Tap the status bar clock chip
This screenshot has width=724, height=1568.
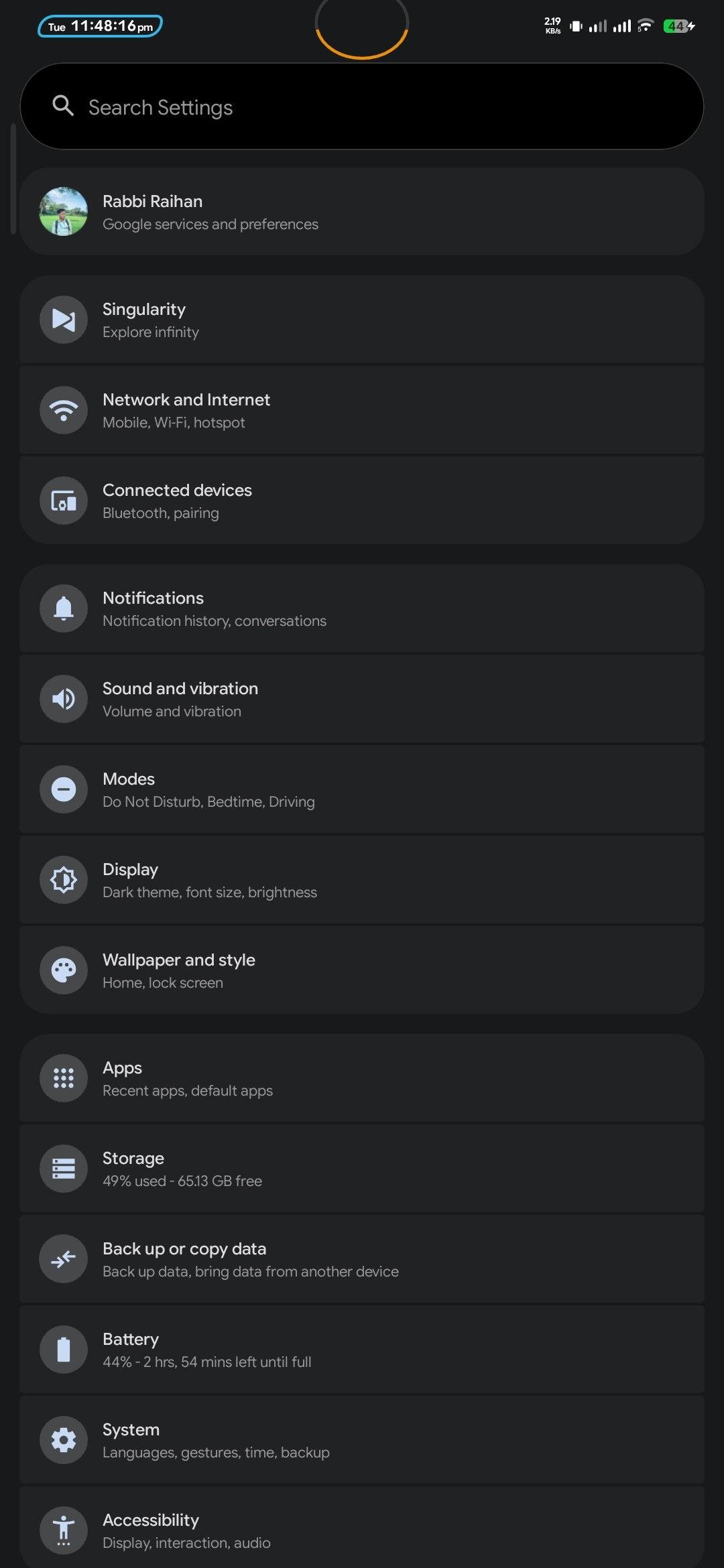pos(101,27)
